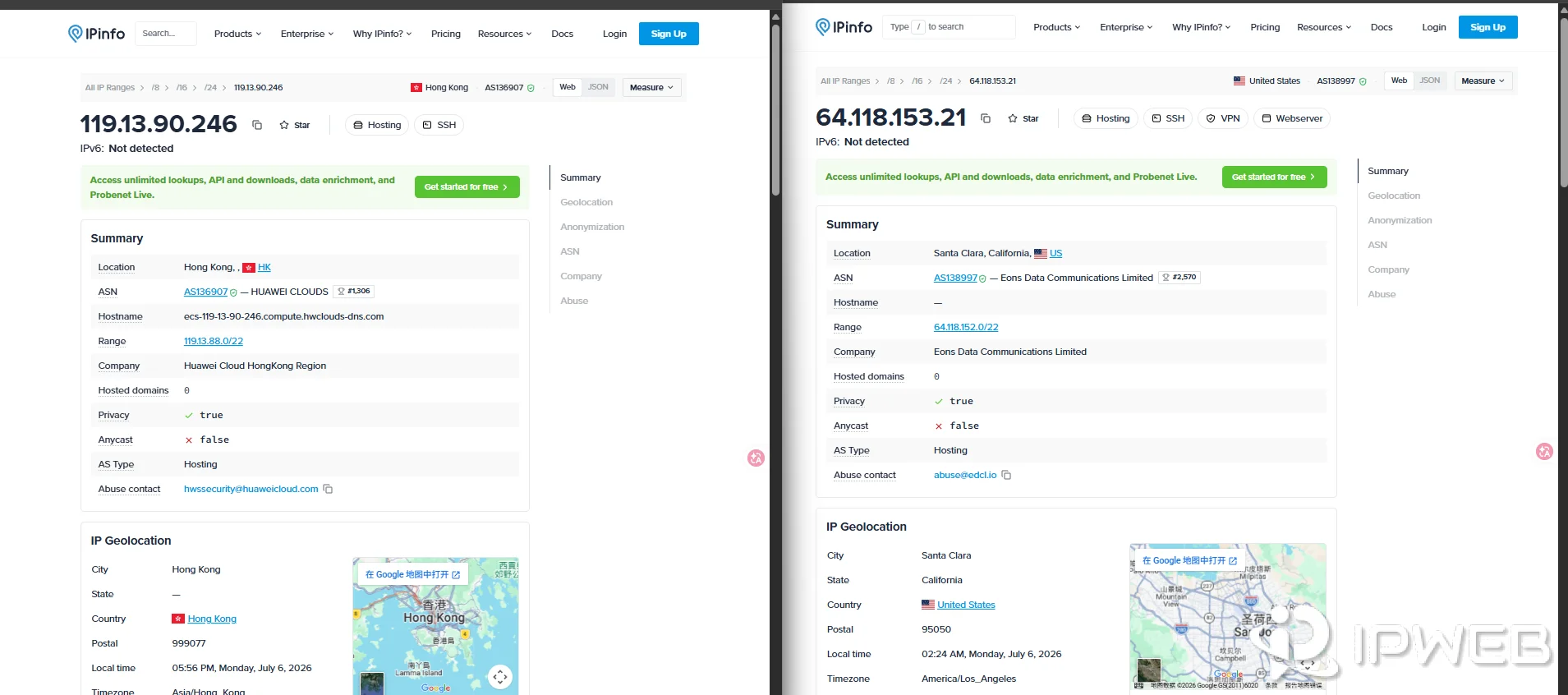The width and height of the screenshot is (1568, 695).
Task: Click the SSH tag in left window
Action: tap(439, 125)
